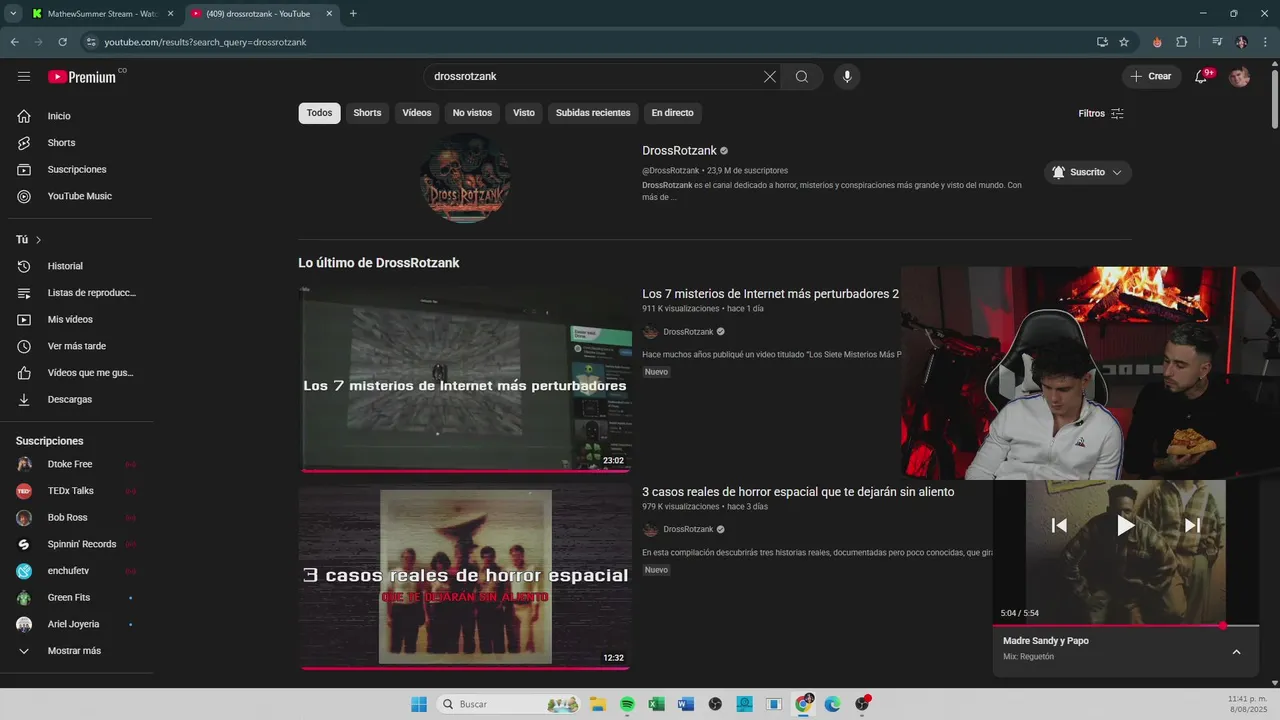Image resolution: width=1280 pixels, height=720 pixels.
Task: Skip to next track in miniplayer
Action: pos(1192,525)
